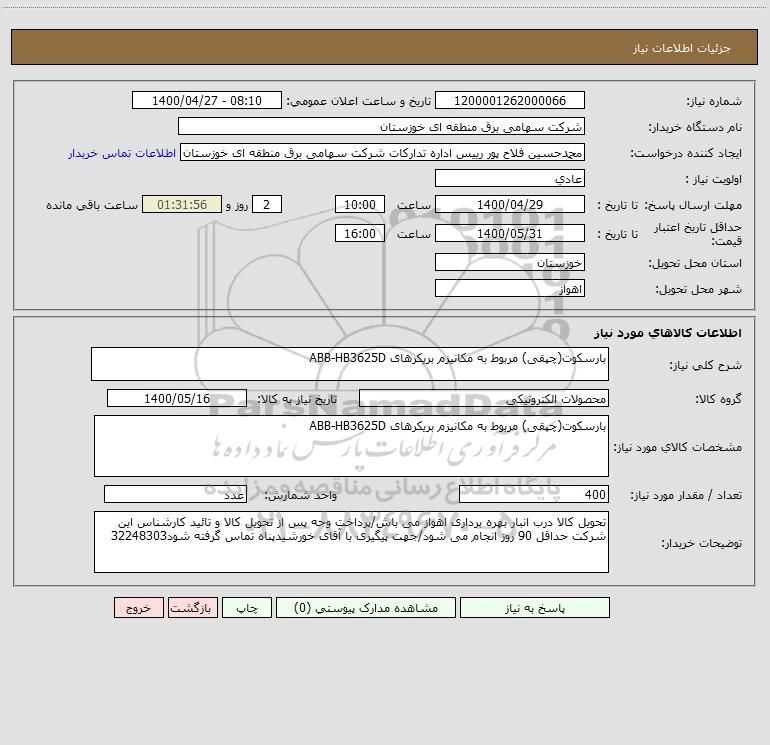Screen dimensions: 770x745
Task: Click announcement date field 1400/04/27 - 08:10
Action: [x=207, y=100]
